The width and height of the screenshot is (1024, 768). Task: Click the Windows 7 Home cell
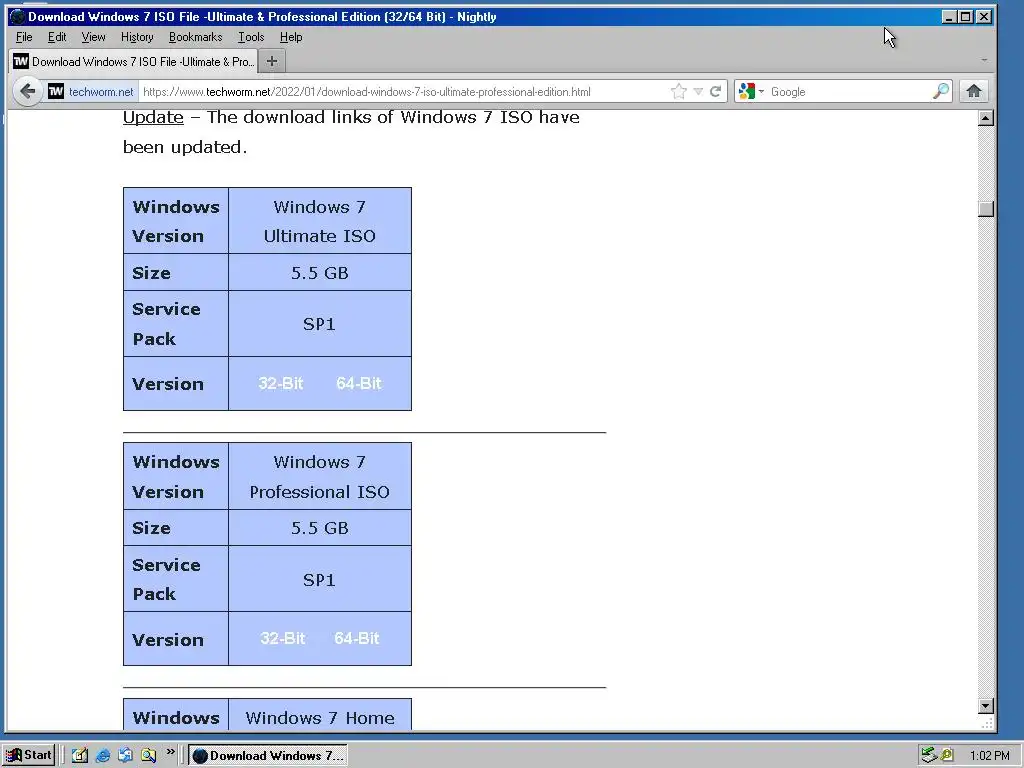[320, 714]
